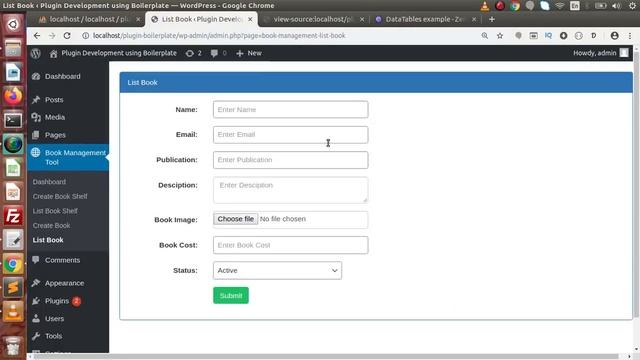Open the battery indicator in top panel
Screen dimensions: 640x360
[x=600, y=6]
